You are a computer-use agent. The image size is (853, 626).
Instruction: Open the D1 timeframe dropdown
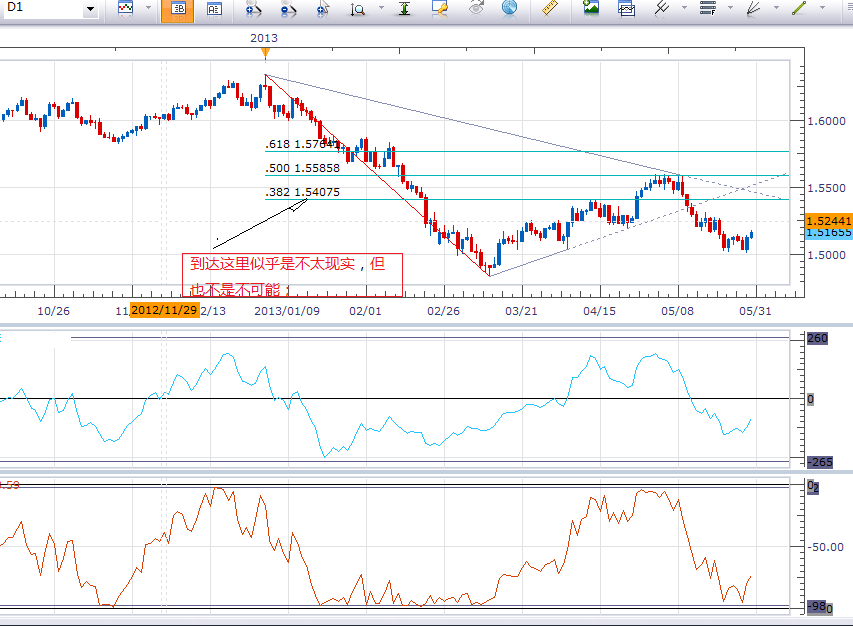pos(90,9)
